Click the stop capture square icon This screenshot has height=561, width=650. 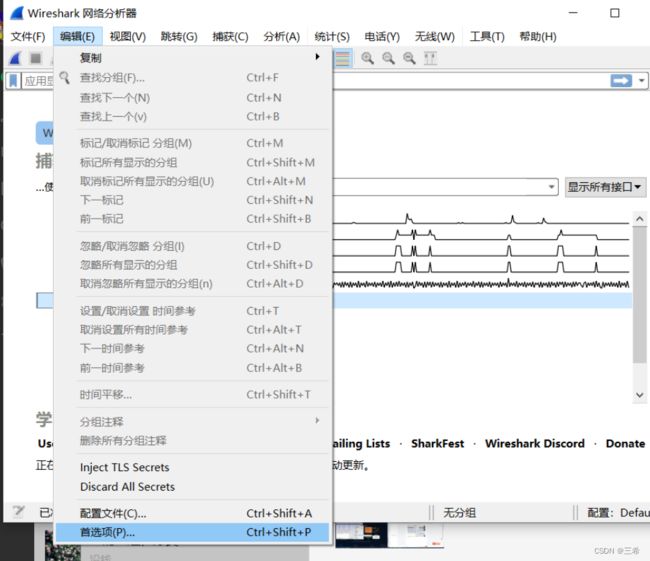(x=36, y=58)
